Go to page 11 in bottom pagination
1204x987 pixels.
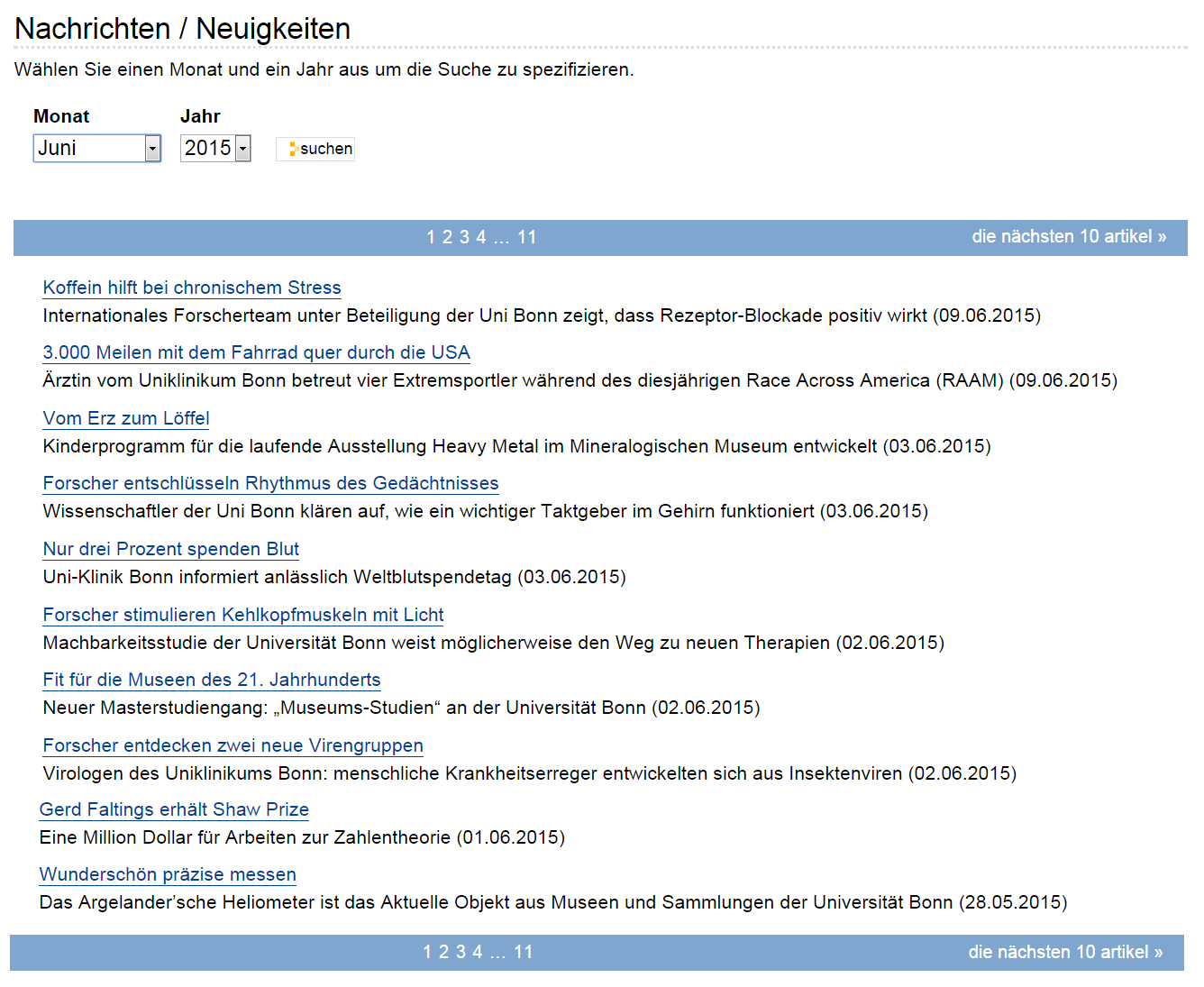coord(524,952)
